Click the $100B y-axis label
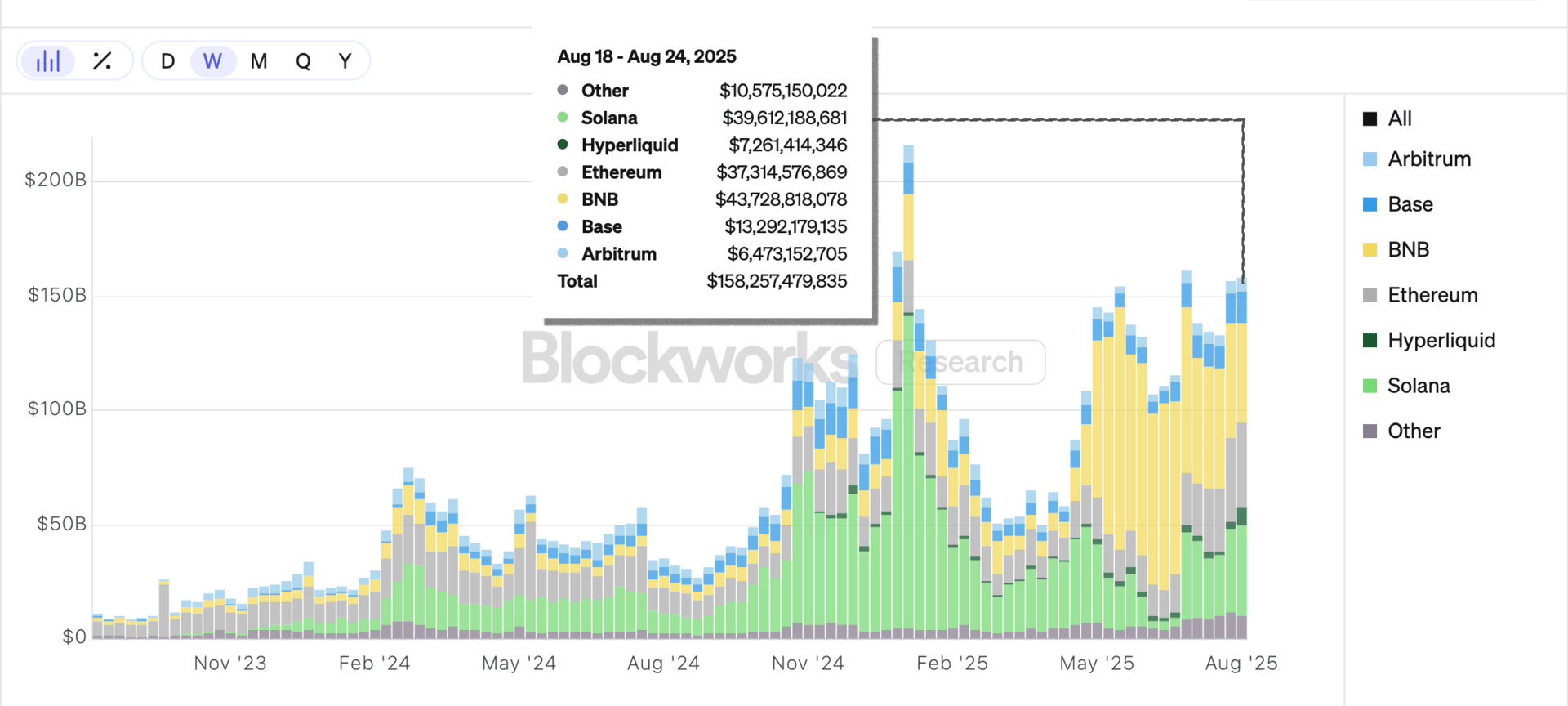Image resolution: width=1568 pixels, height=706 pixels. coord(57,409)
